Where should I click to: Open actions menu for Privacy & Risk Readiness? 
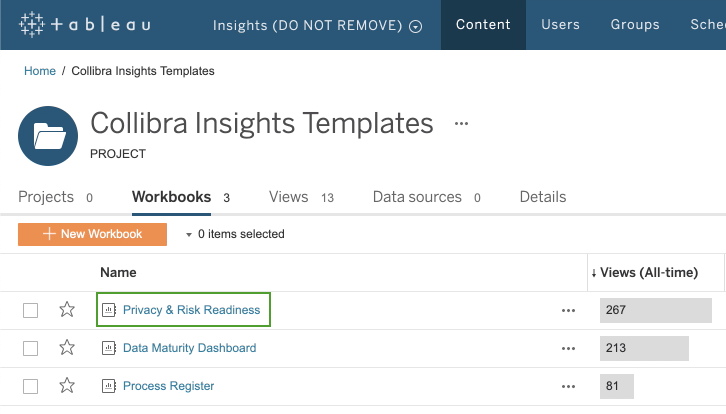click(568, 310)
